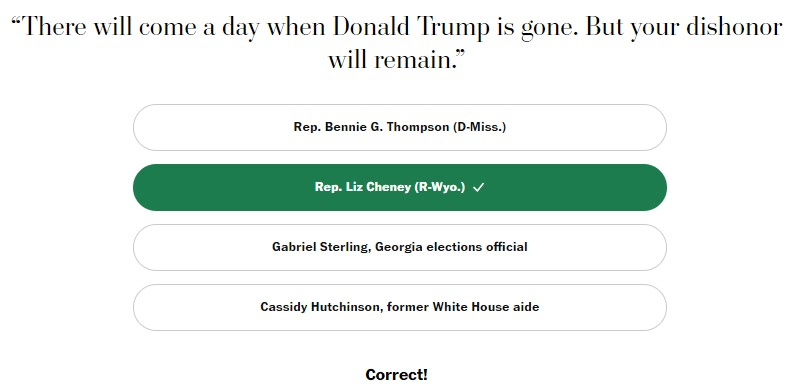Click the "(D-Miss.)" party label
Screen dimensions: 796x392
[x=480, y=127]
